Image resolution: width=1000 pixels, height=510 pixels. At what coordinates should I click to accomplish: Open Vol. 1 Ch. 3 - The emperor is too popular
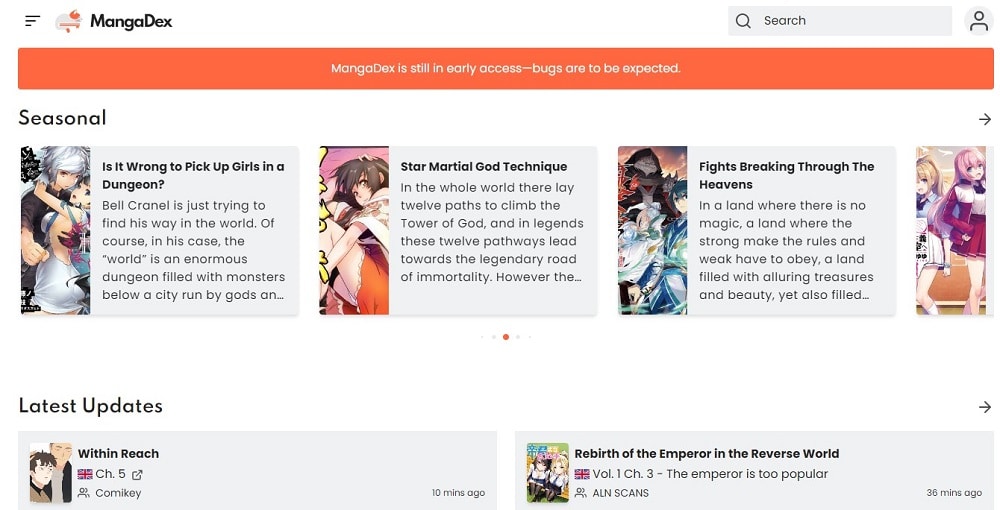coord(710,474)
